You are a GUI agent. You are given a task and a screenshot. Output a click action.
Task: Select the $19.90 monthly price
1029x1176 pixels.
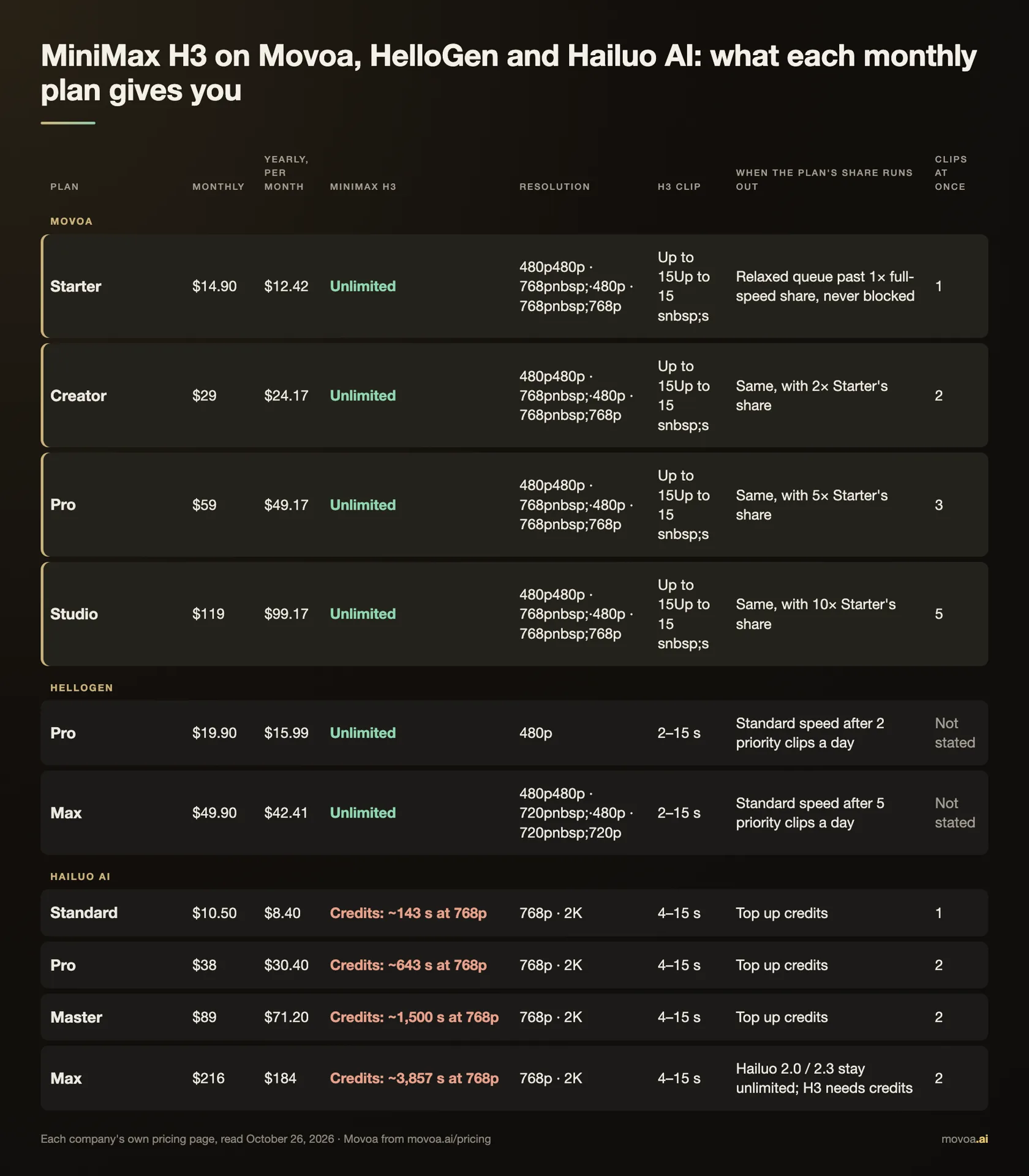[214, 733]
